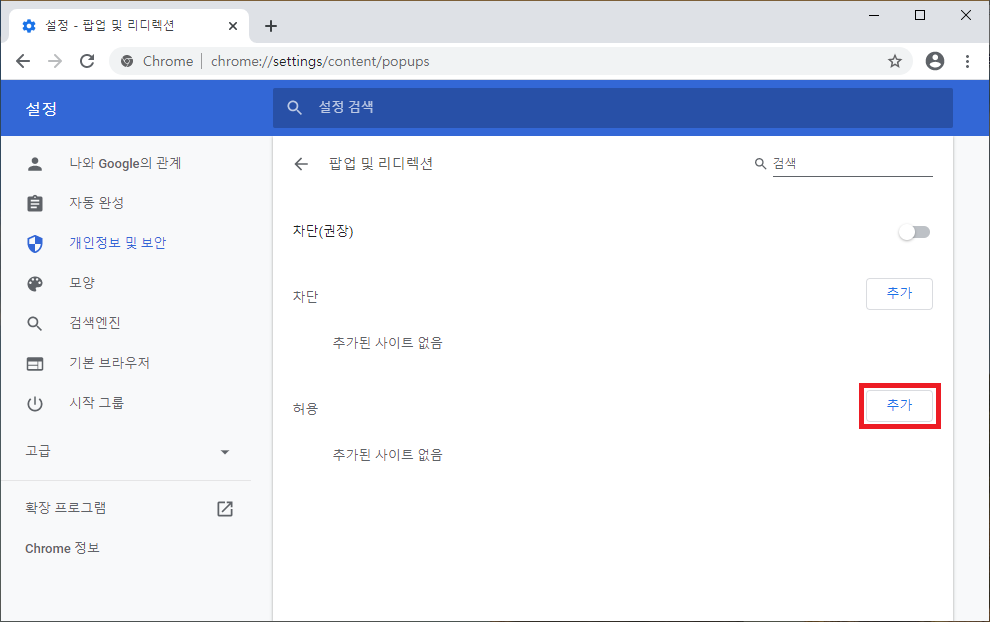The image size is (990, 622).
Task: Click the browser window icon for 기본 브라우저
Action: tap(35, 364)
